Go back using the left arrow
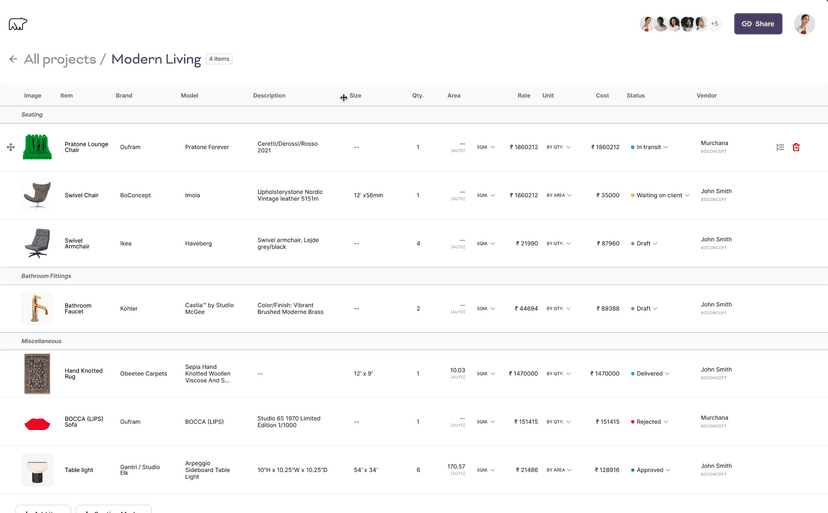This screenshot has width=828, height=513. point(13,59)
